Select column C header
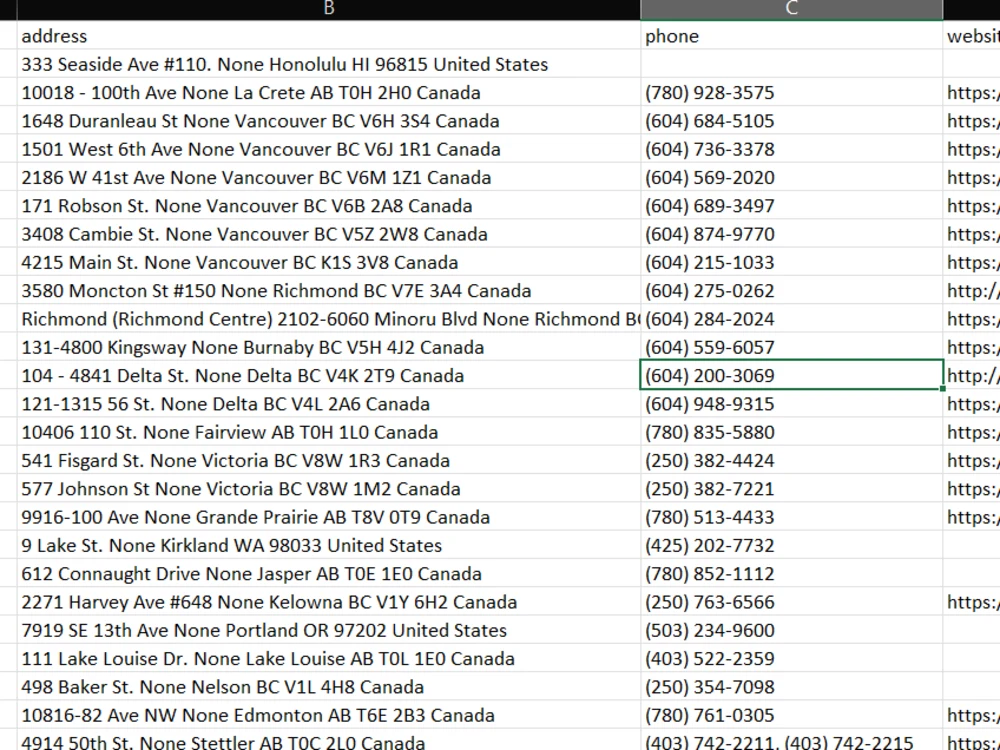The height and width of the screenshot is (750, 1000). [x=791, y=9]
